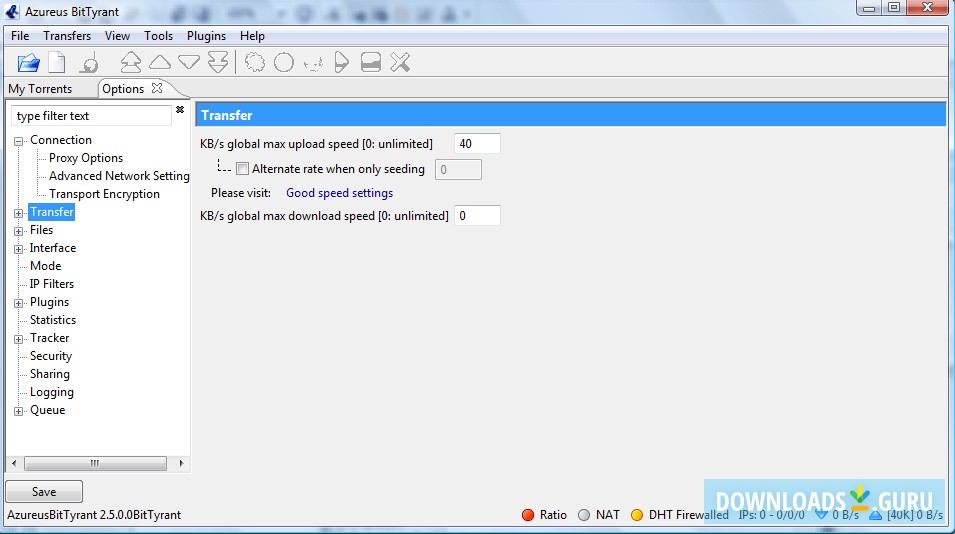Click the download speed arrow in status bar

pos(822,515)
